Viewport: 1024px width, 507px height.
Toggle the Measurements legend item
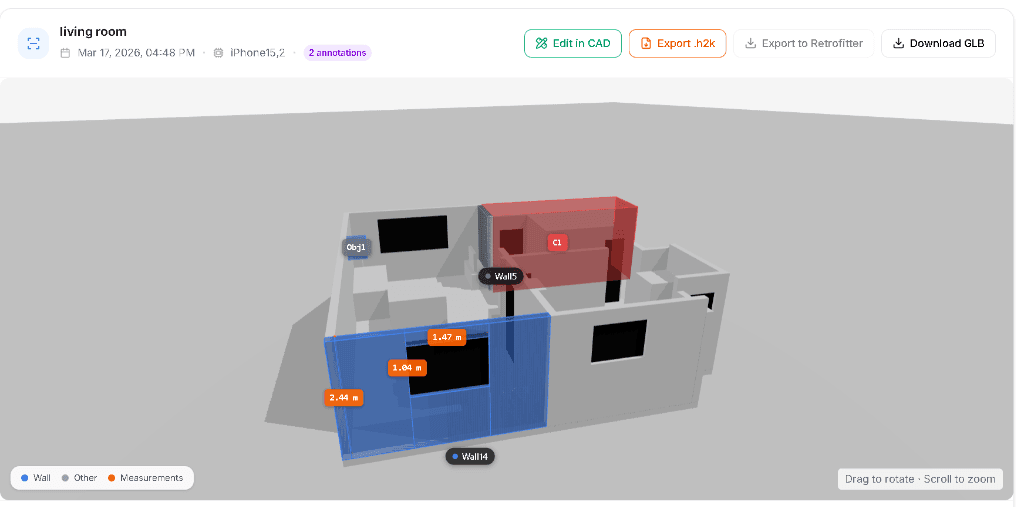click(145, 478)
